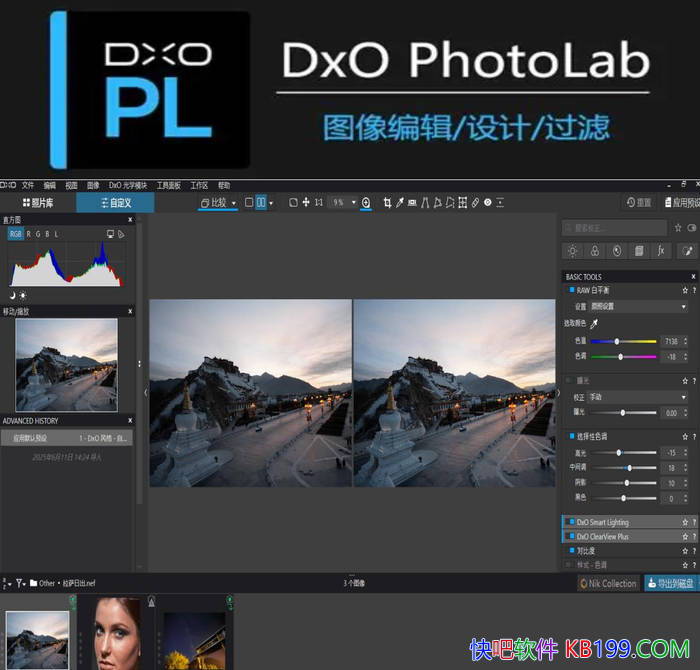This screenshot has height=670, width=700.
Task: Open the DxO 光学模块 menu
Action: 128,185
